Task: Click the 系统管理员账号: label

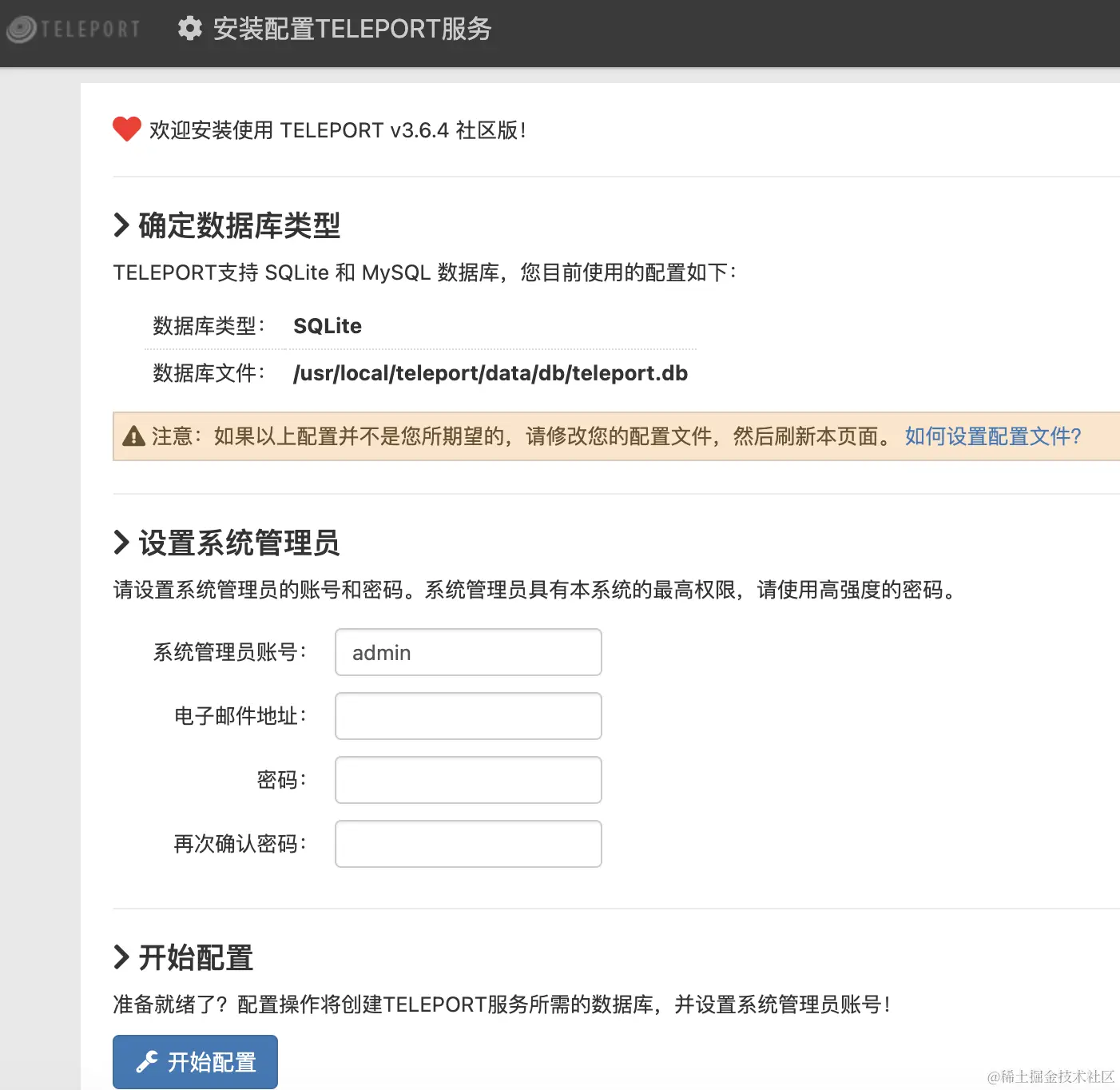Action: coord(230,652)
